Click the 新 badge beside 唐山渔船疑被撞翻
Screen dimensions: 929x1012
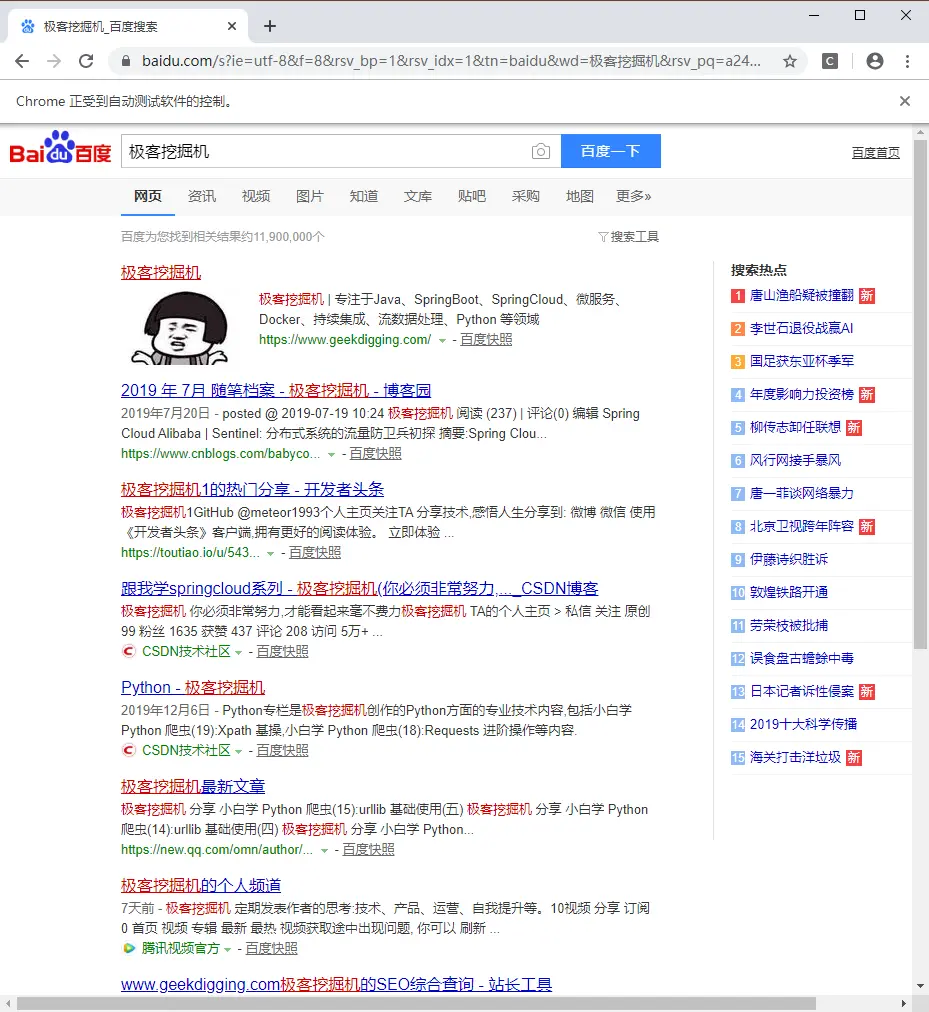click(x=866, y=296)
